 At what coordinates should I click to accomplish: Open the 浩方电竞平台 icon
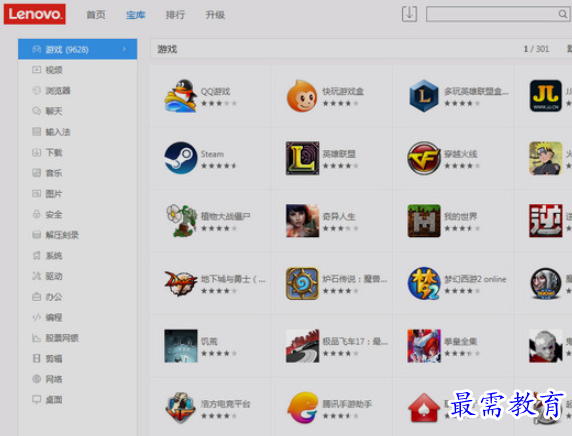(x=180, y=408)
